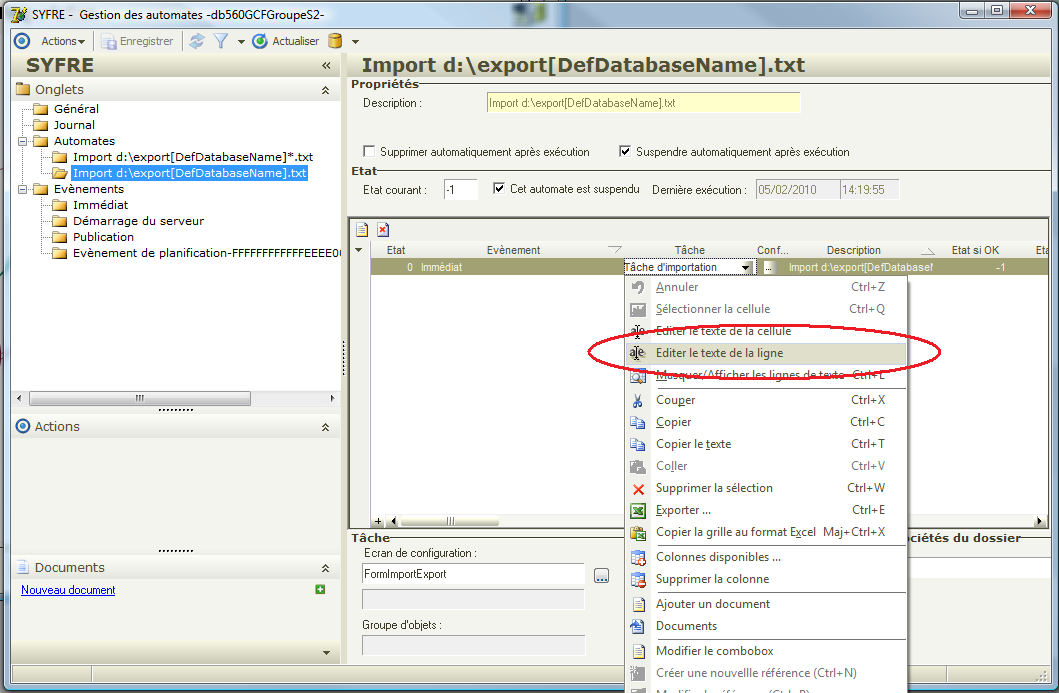Collapse the Documents panel section
Screen dimensions: 1059x693
coord(326,568)
